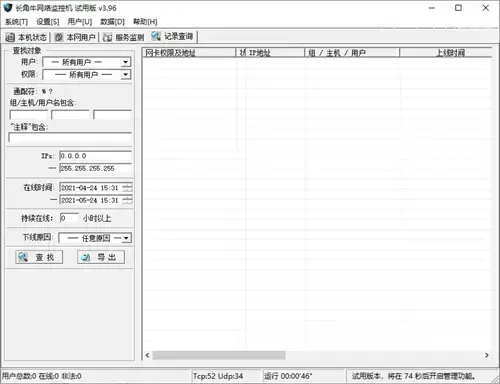Click the 通配符: % ? label
Screen dimensions: 500x384
click(x=33, y=91)
